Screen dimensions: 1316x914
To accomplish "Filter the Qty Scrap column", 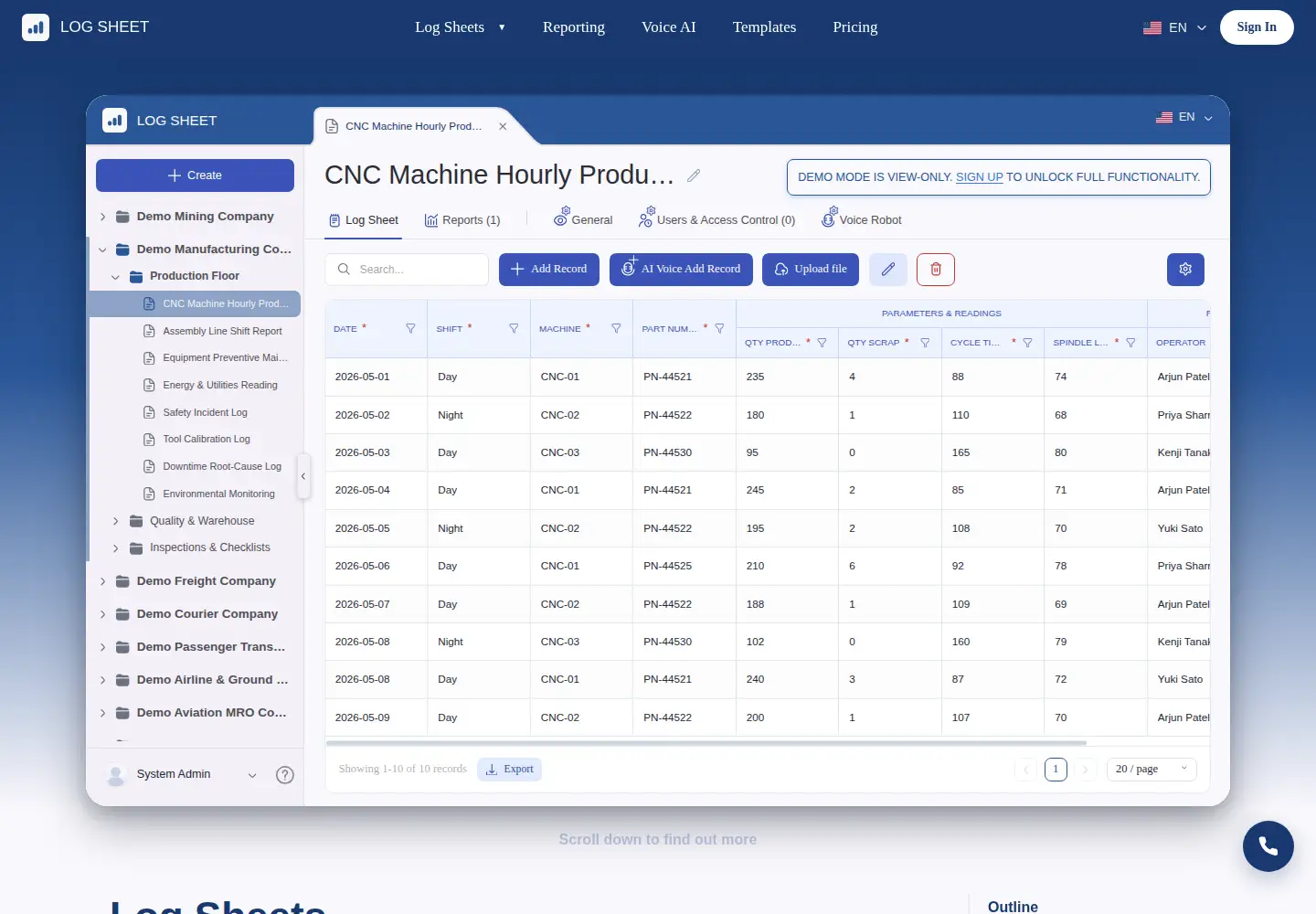I will click(925, 343).
